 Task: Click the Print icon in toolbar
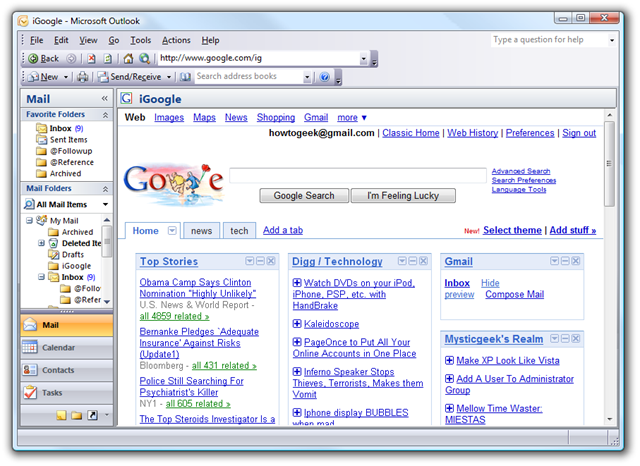(x=83, y=77)
